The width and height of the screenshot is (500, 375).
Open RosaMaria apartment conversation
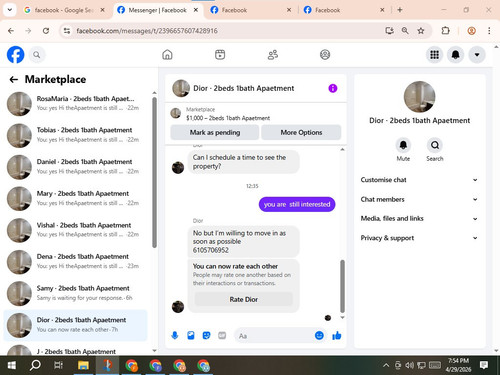(x=75, y=104)
